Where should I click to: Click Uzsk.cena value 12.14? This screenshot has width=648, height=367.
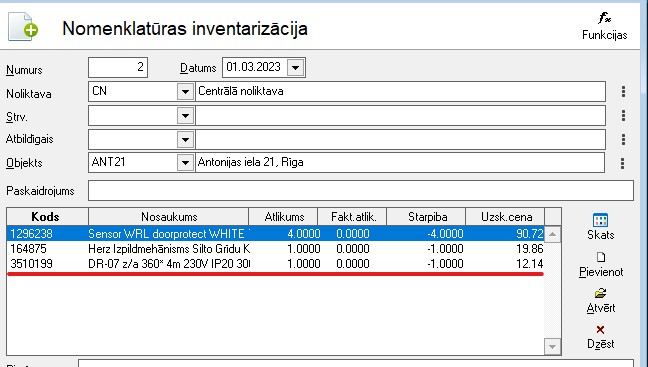[529, 264]
